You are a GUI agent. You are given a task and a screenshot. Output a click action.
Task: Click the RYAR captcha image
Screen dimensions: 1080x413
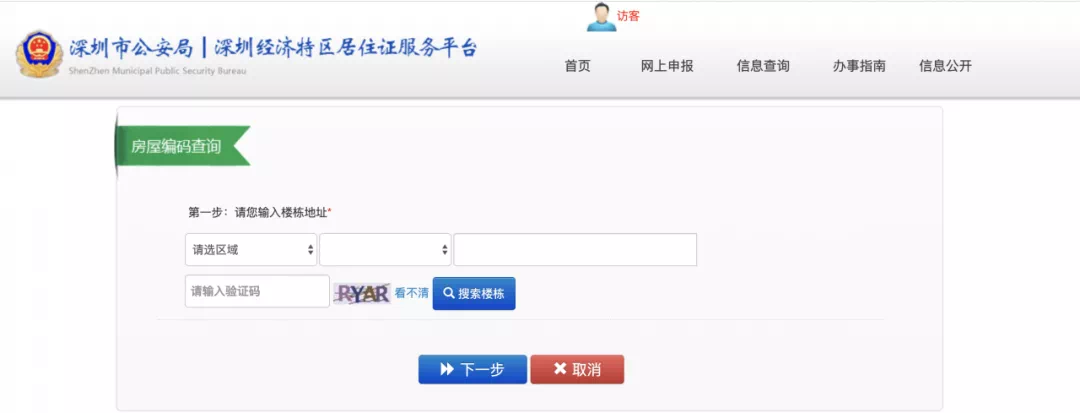[x=362, y=293]
